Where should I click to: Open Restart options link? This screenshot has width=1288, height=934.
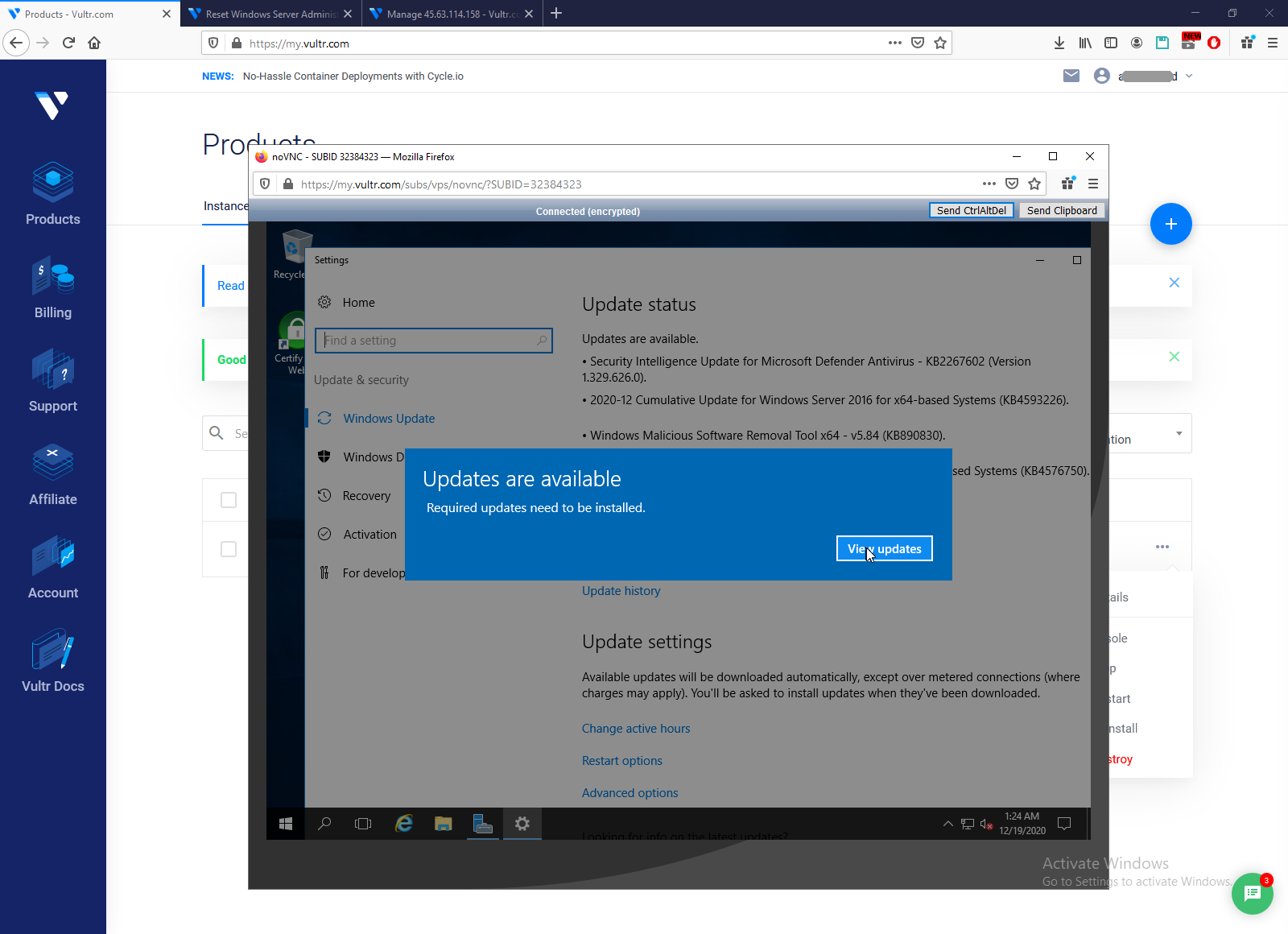click(622, 761)
